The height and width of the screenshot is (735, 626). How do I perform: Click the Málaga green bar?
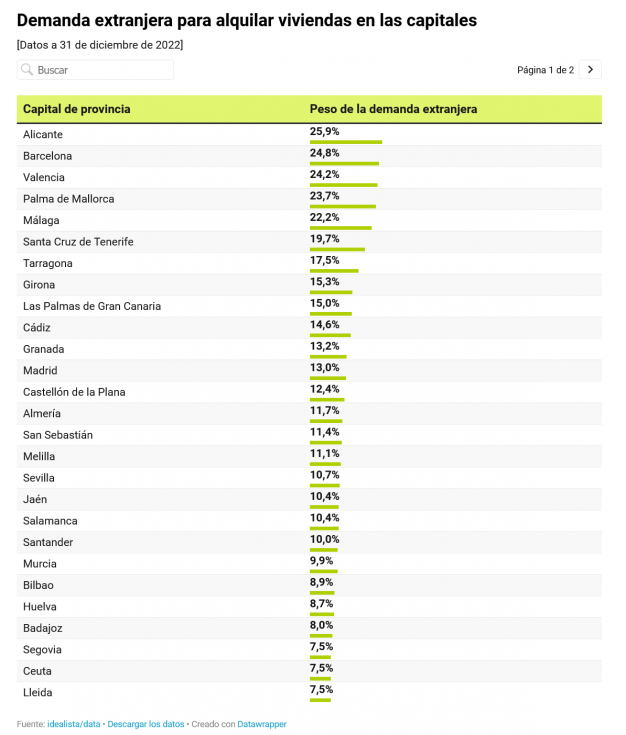coord(341,228)
